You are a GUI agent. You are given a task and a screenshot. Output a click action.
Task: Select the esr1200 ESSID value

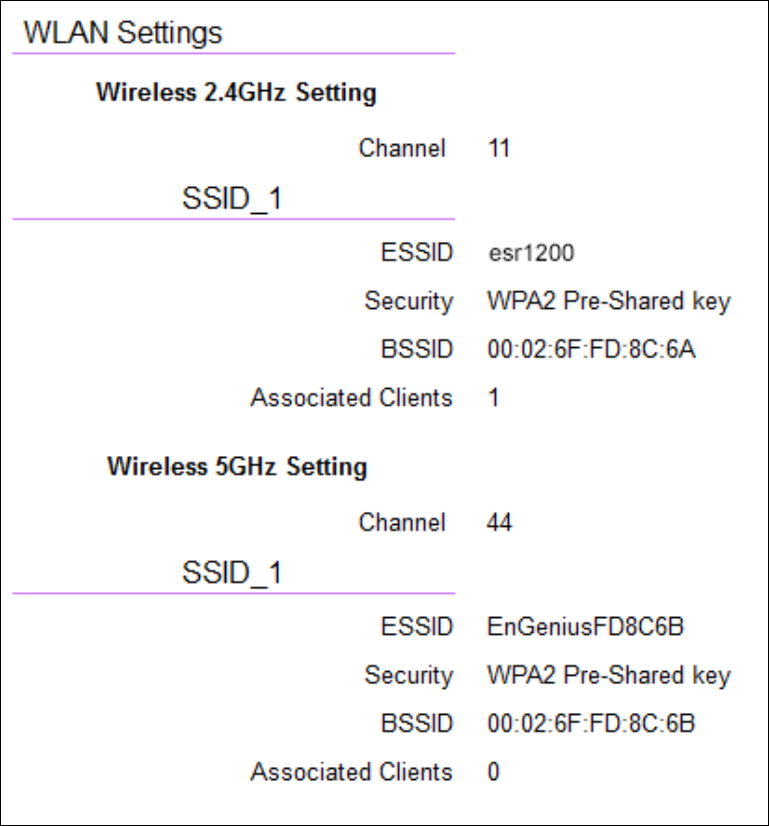530,253
